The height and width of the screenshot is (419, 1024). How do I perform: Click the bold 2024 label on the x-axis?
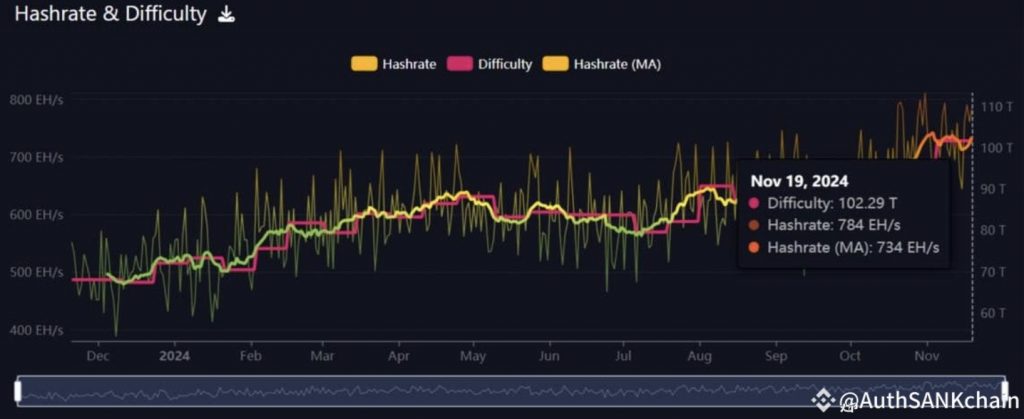click(175, 355)
